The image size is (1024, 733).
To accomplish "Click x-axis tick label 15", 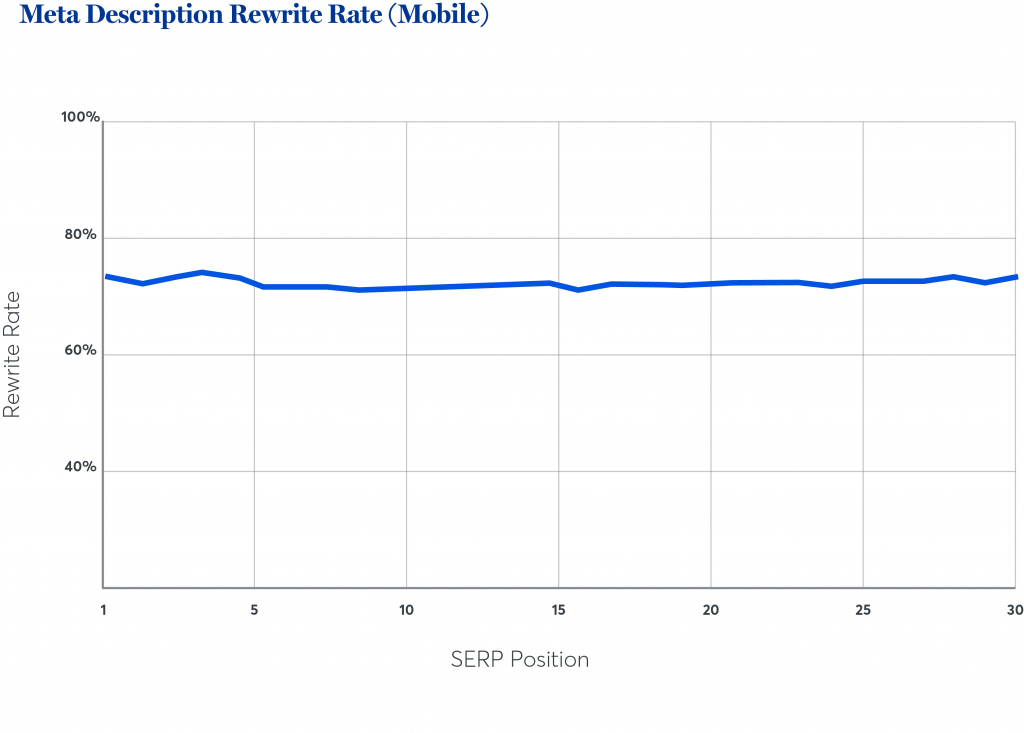I will click(x=558, y=610).
